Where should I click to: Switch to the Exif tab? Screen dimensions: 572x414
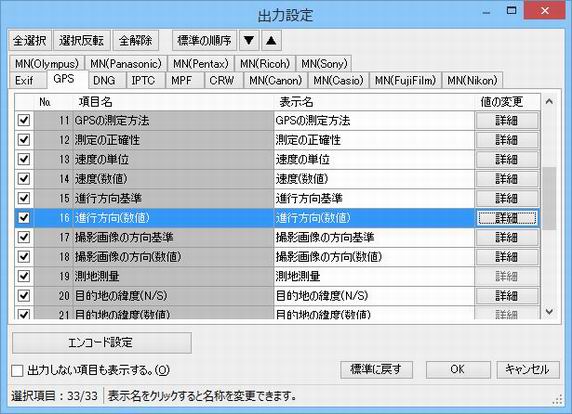[24, 80]
